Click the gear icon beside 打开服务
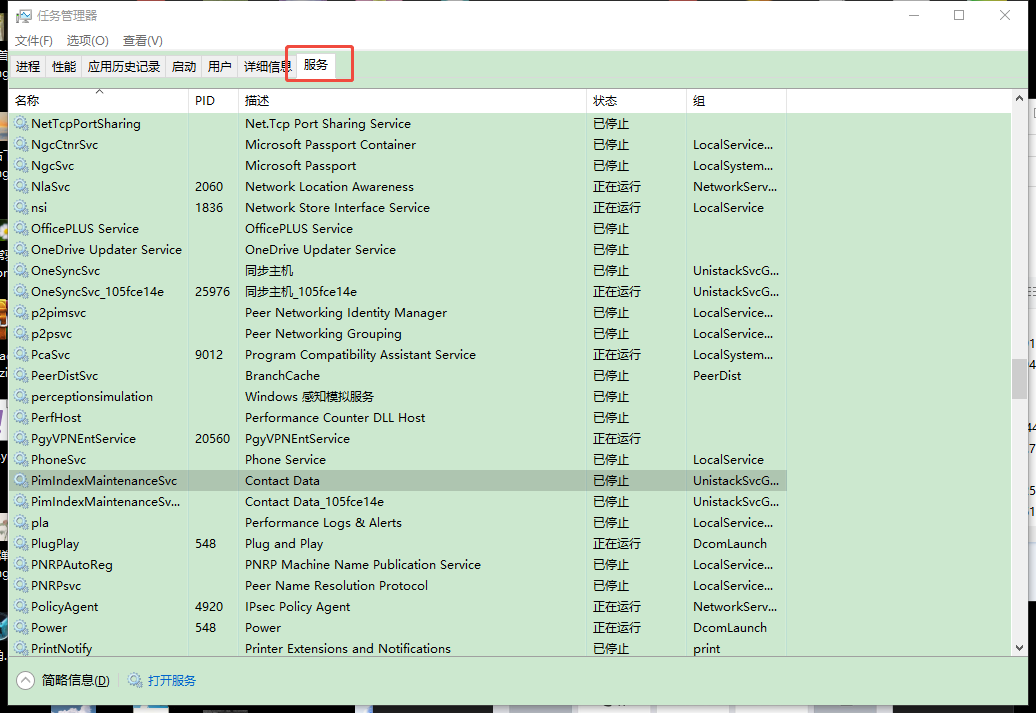Screen dimensions: 1036x713 click(x=135, y=680)
